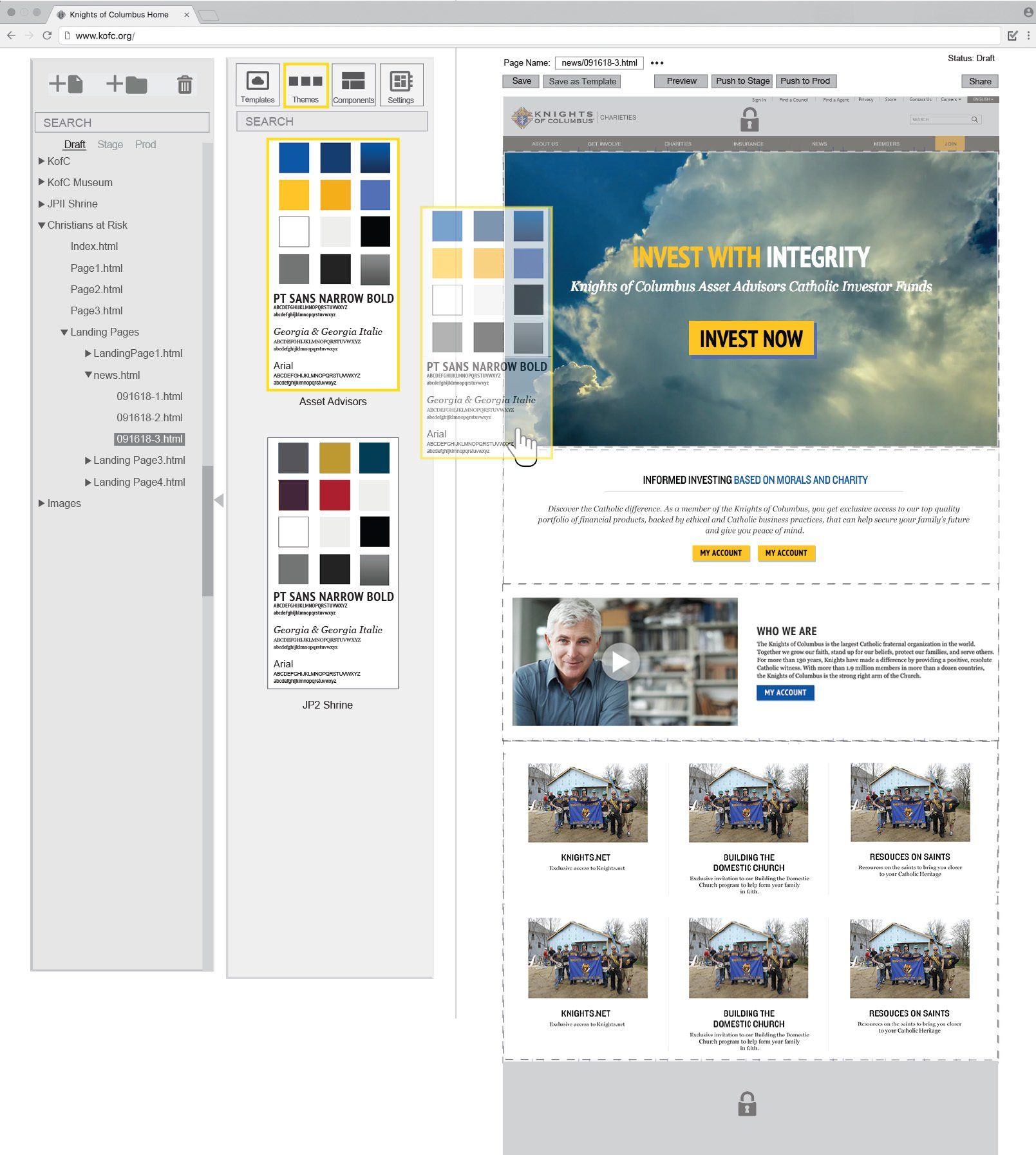Viewport: 1036px width, 1155px height.
Task: Click Push to Prod button
Action: (x=805, y=81)
